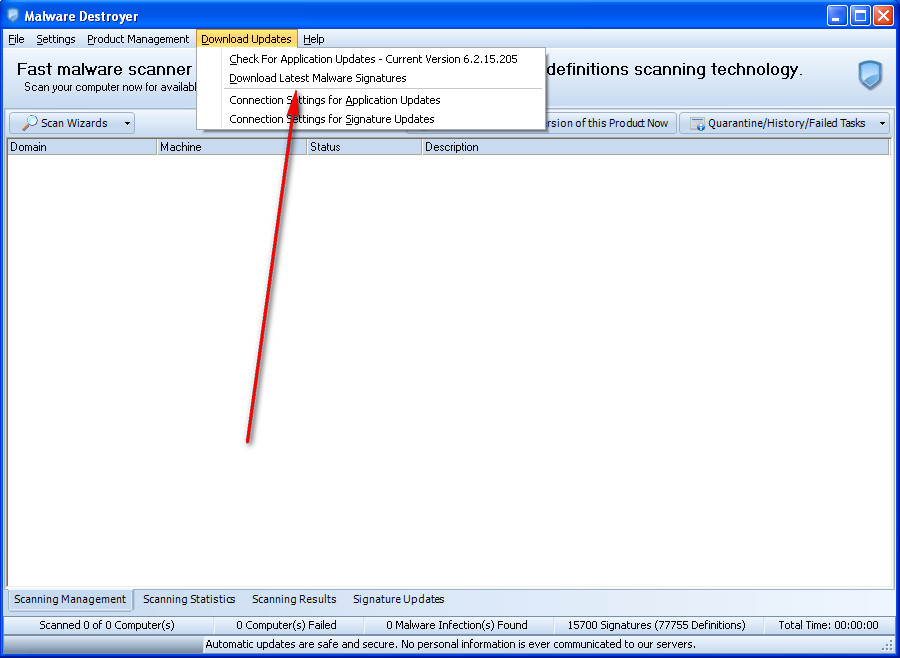Switch to the Signature Updates tab
The height and width of the screenshot is (658, 900).
coord(398,599)
